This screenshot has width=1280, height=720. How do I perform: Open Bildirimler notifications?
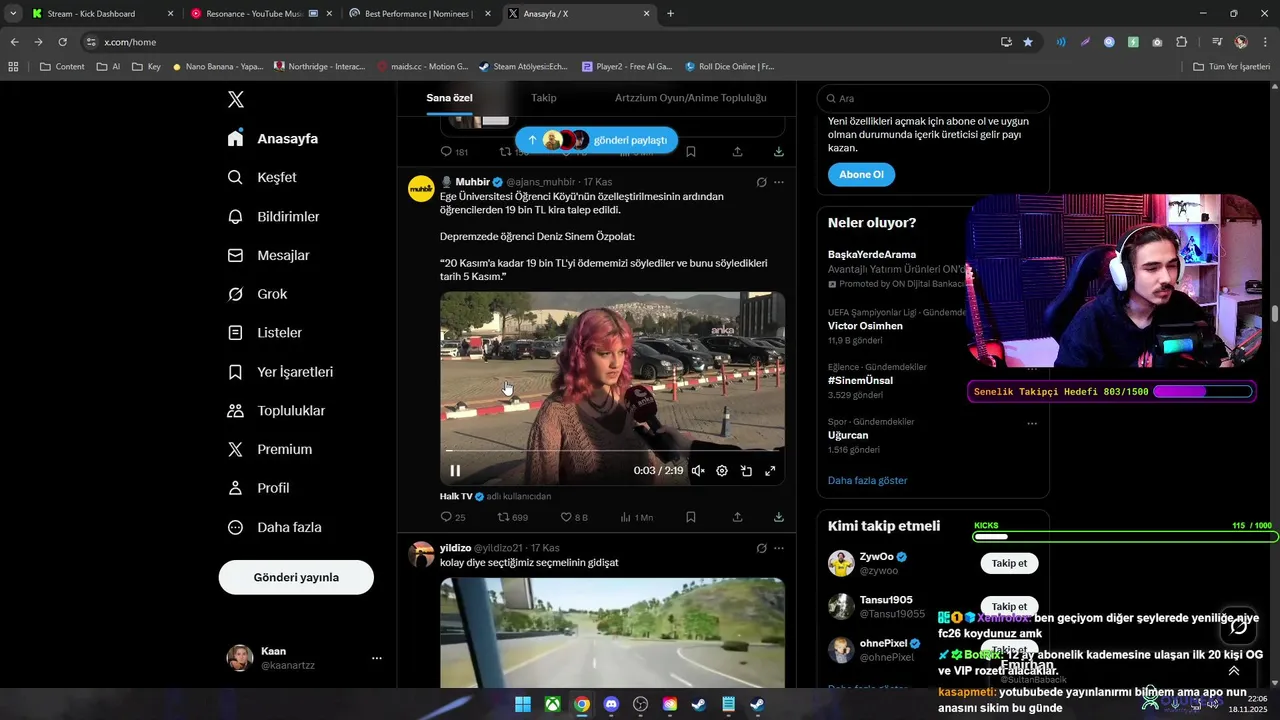(x=274, y=216)
